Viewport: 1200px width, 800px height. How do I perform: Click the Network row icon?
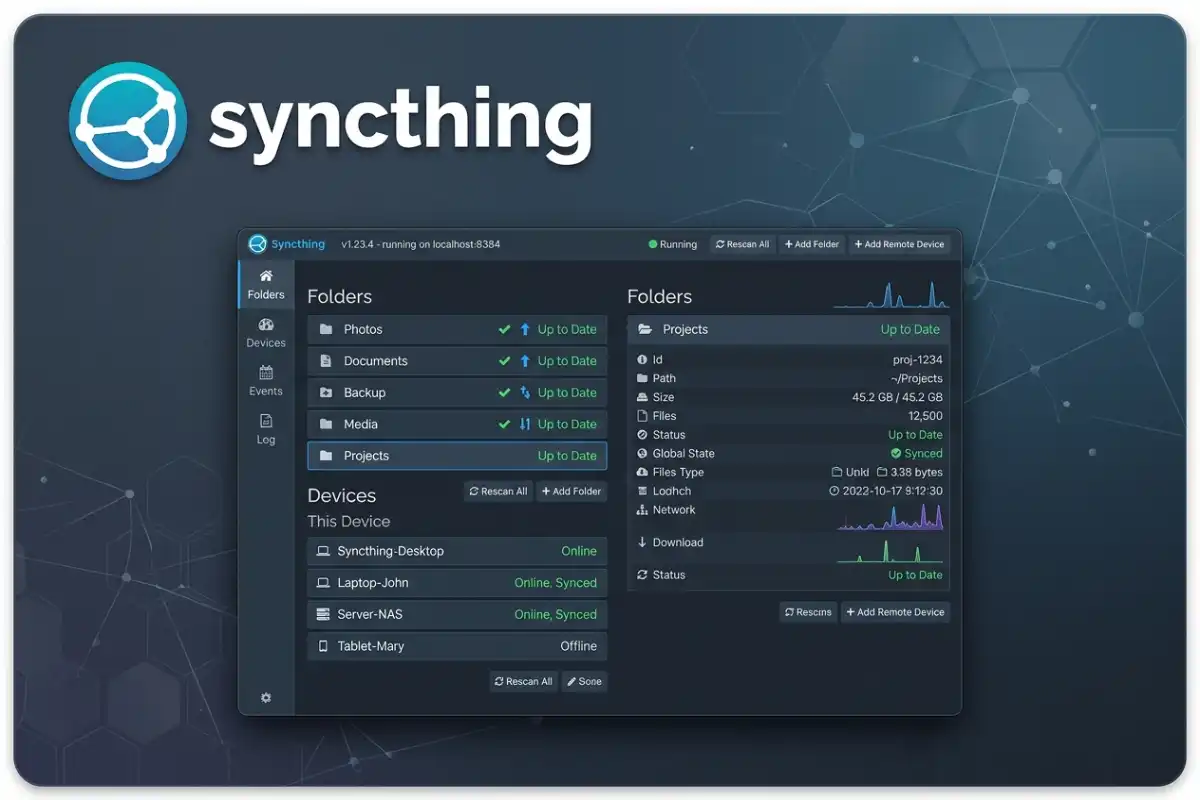642,510
